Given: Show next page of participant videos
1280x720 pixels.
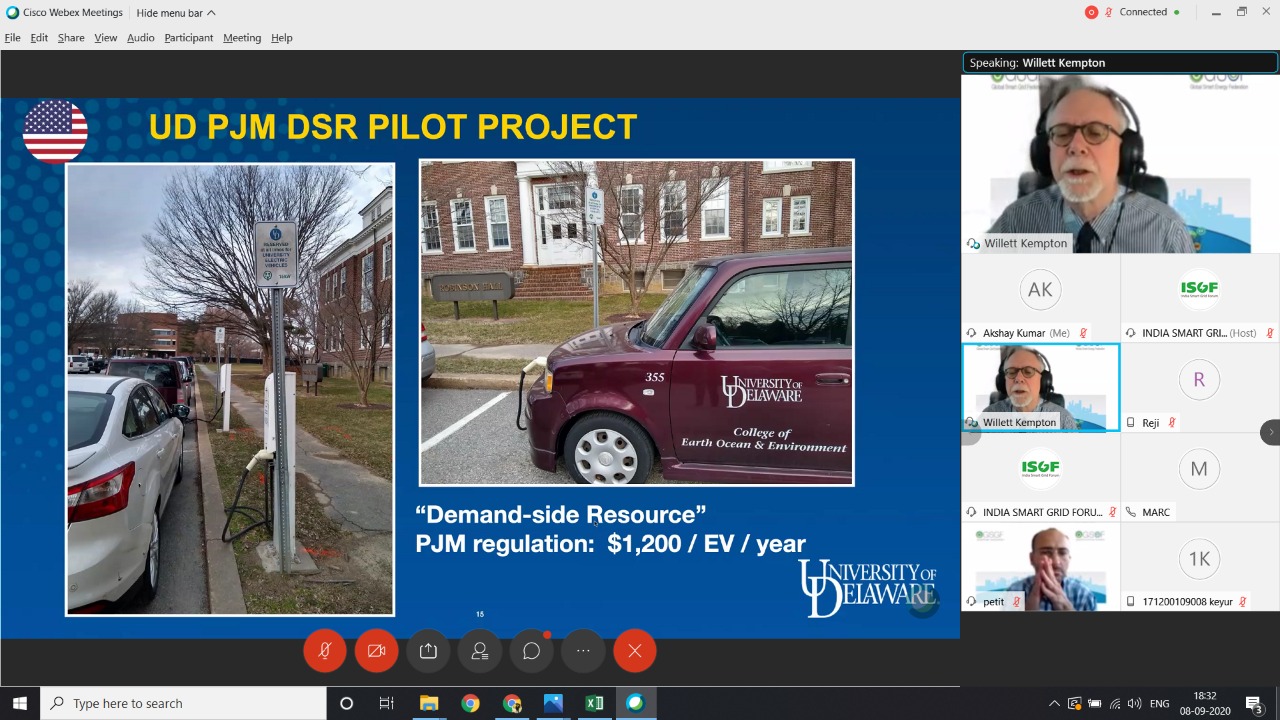Looking at the screenshot, I should click(1271, 432).
